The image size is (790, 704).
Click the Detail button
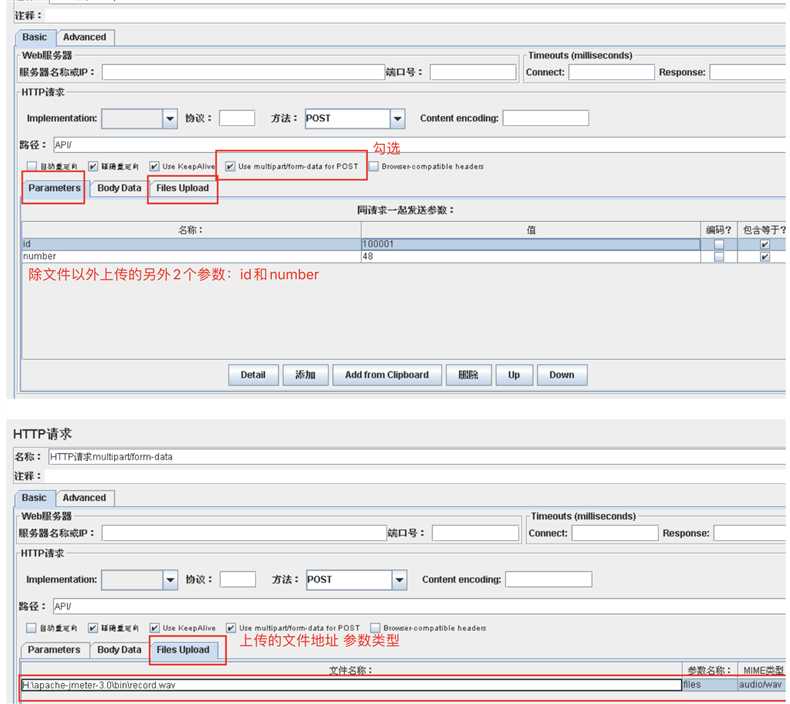tap(253, 375)
